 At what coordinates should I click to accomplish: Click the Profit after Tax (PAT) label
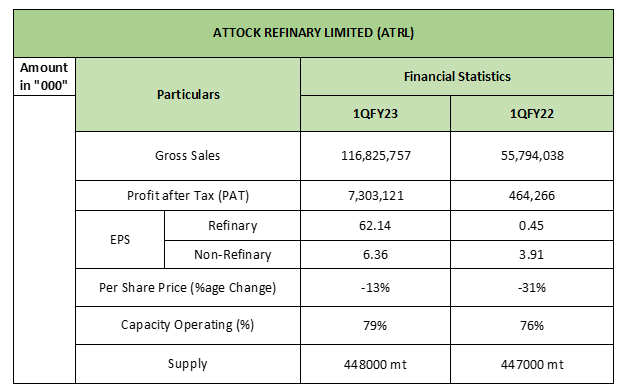[x=188, y=196]
